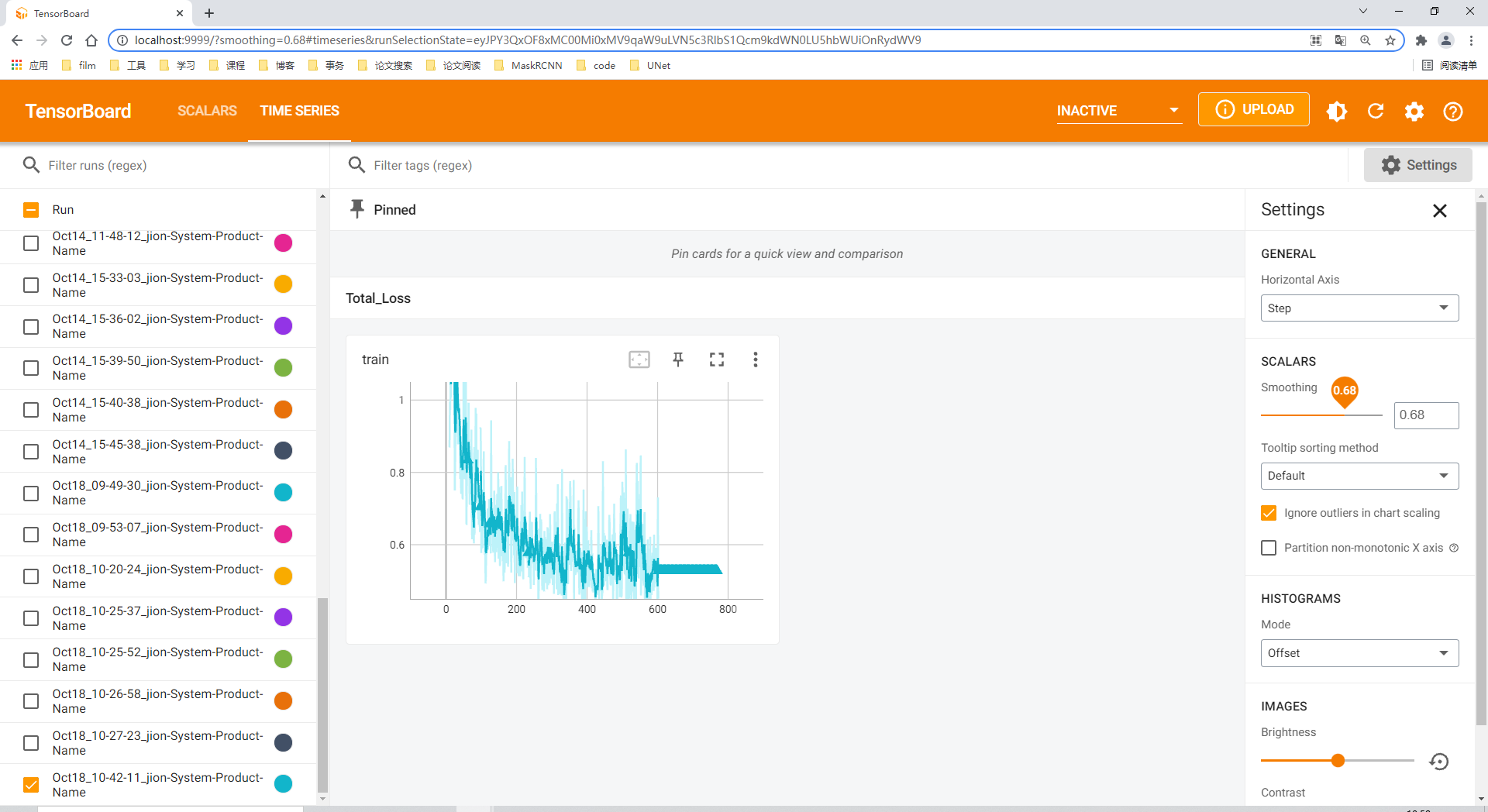Reload TensorBoard data with refresh icon

point(1376,111)
